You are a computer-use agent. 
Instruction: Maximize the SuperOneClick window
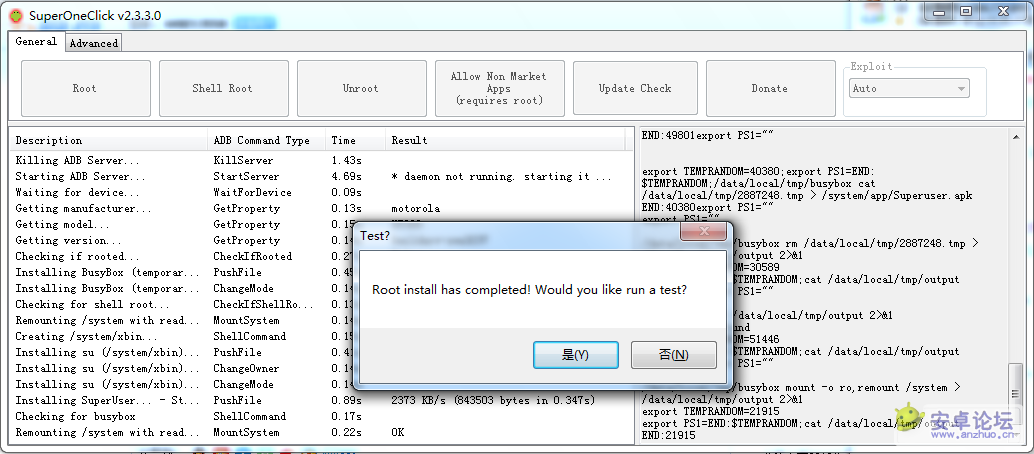(x=966, y=11)
